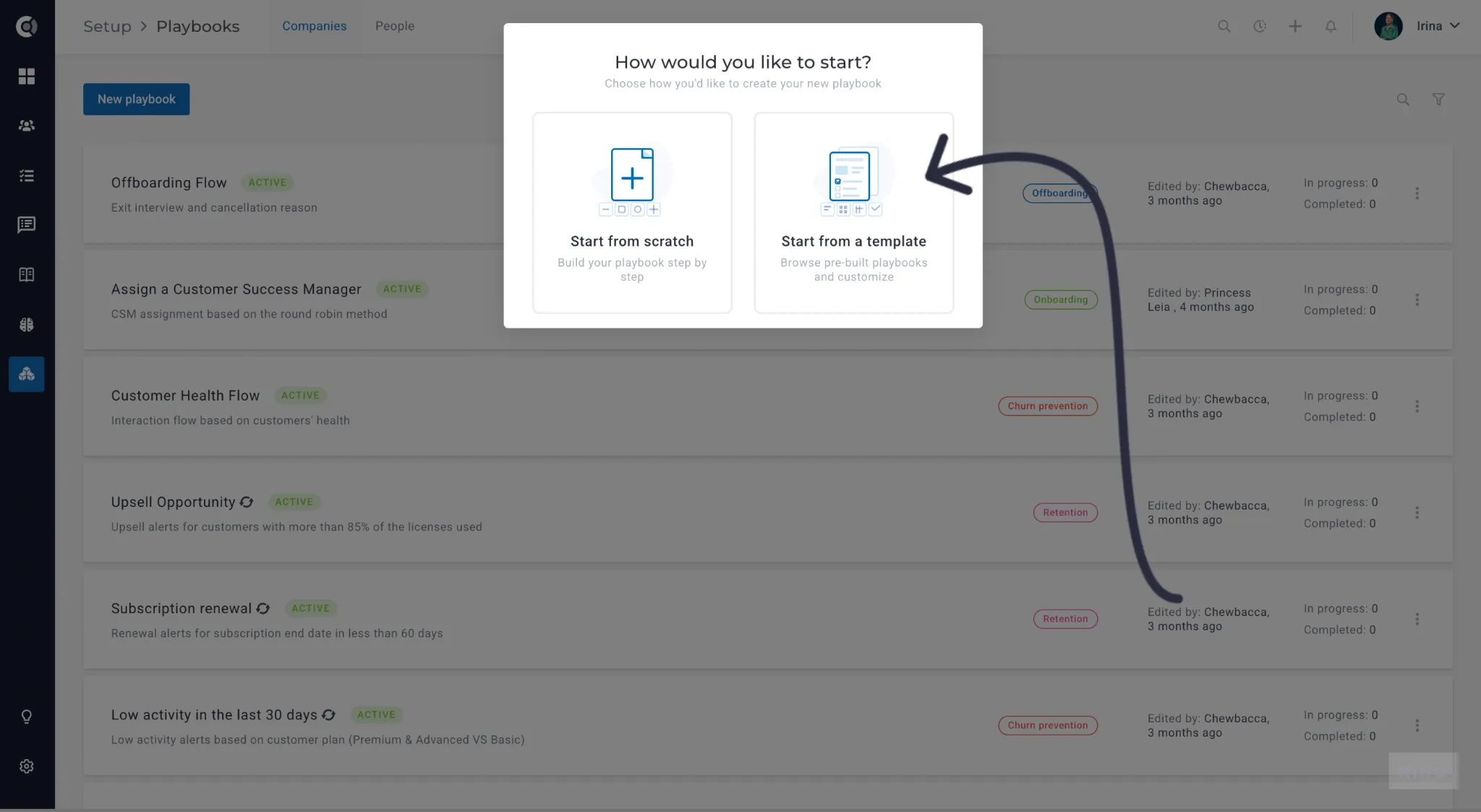This screenshot has height=812, width=1481.
Task: Open more options for Assign a Customer Success Manager
Action: pos(1417,299)
